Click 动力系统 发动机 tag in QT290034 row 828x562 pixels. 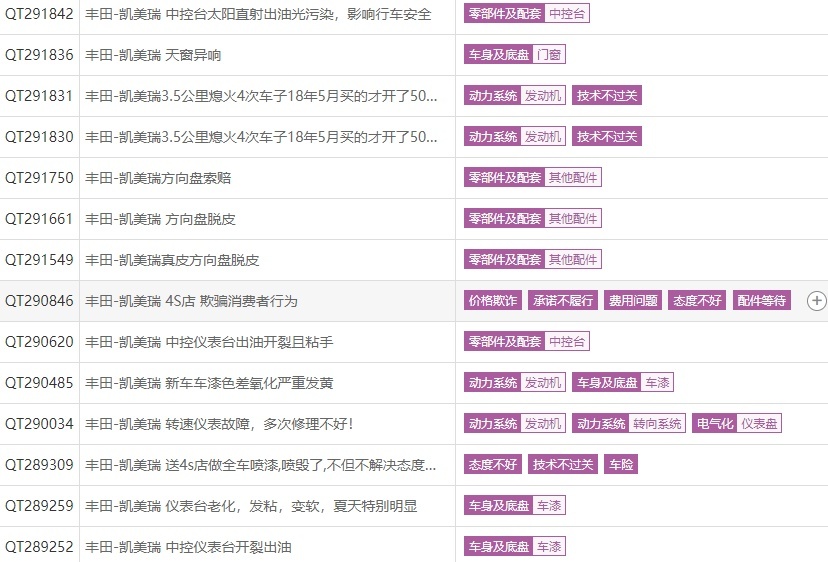[515, 424]
